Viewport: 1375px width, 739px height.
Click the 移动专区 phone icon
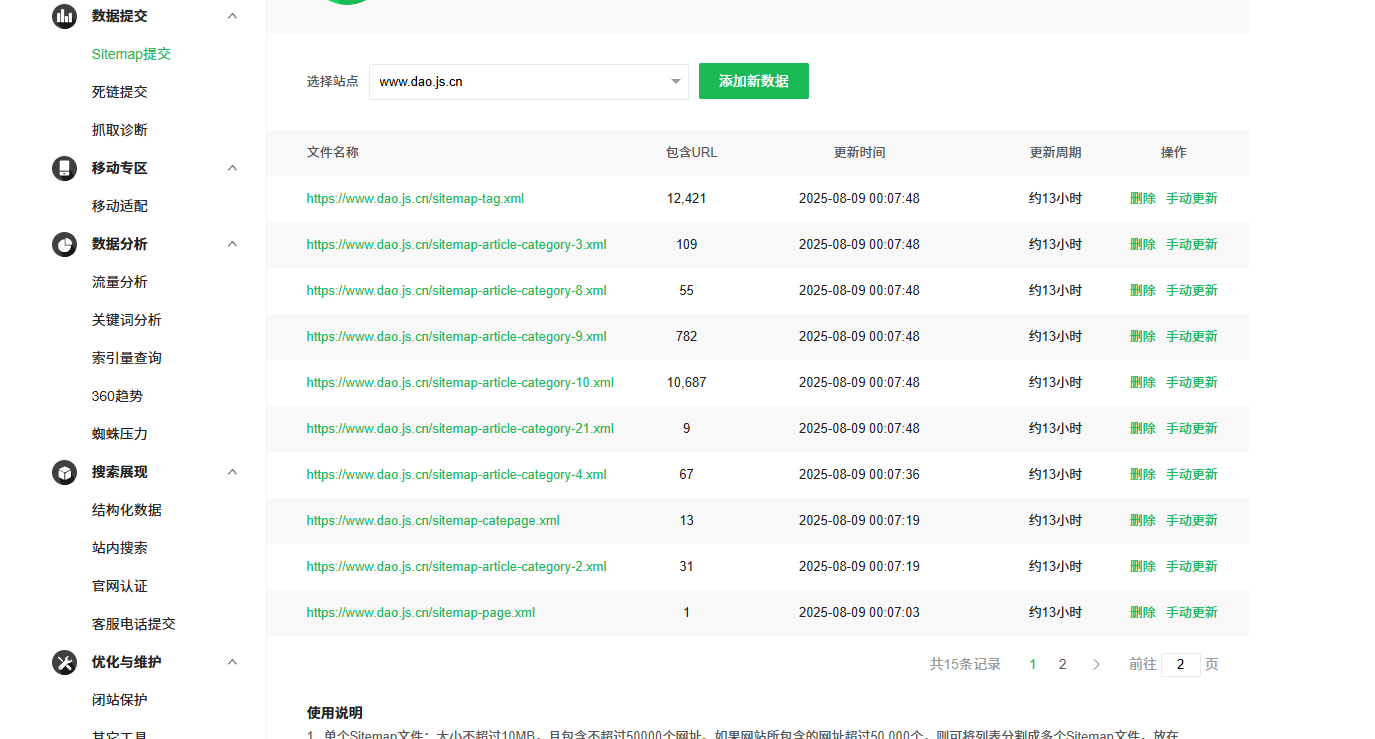64,168
